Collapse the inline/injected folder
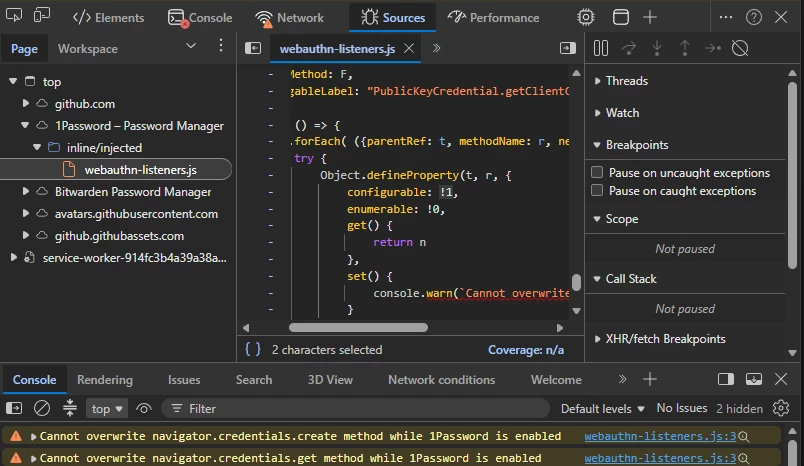 point(37,147)
